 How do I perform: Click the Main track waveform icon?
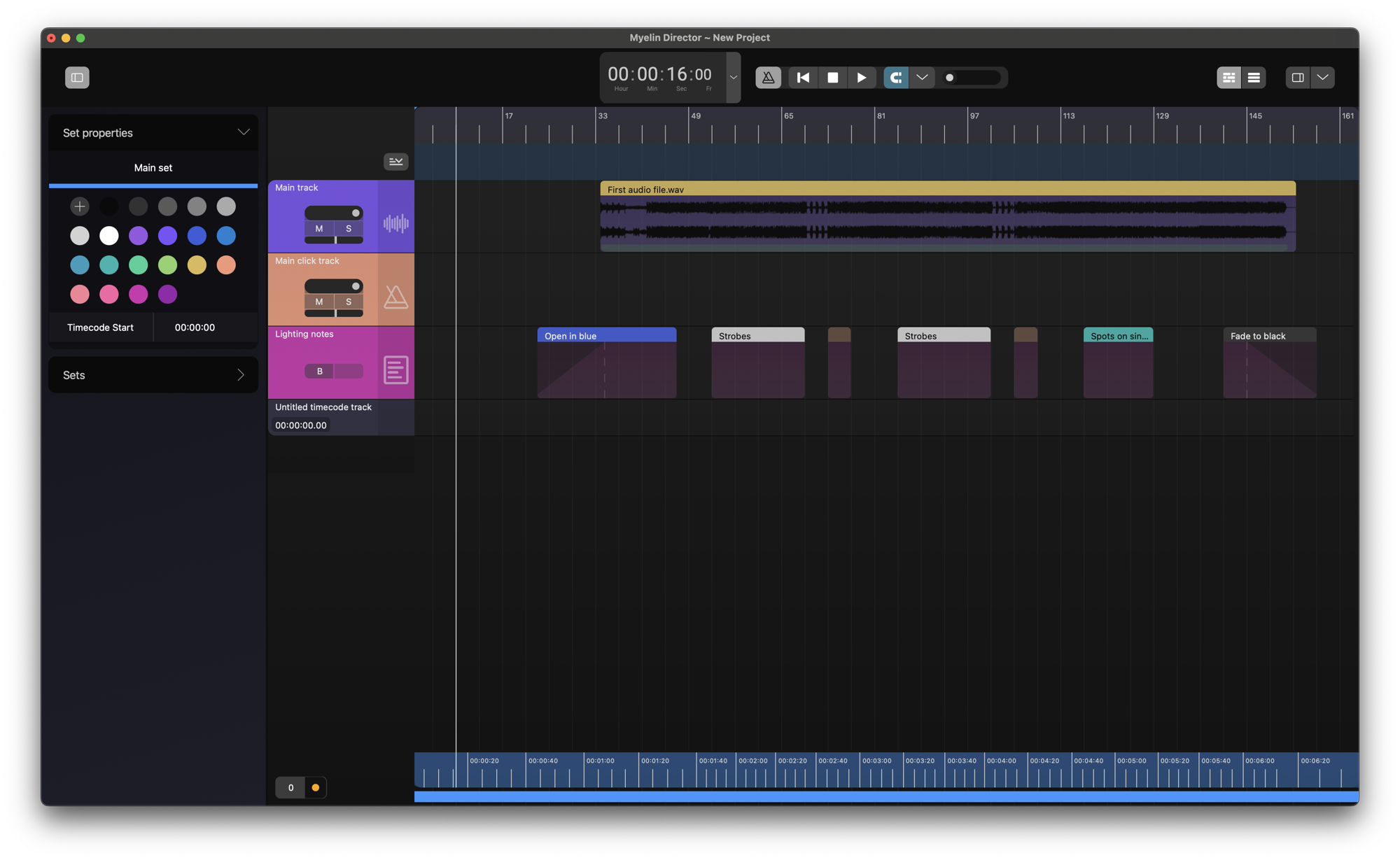(395, 223)
